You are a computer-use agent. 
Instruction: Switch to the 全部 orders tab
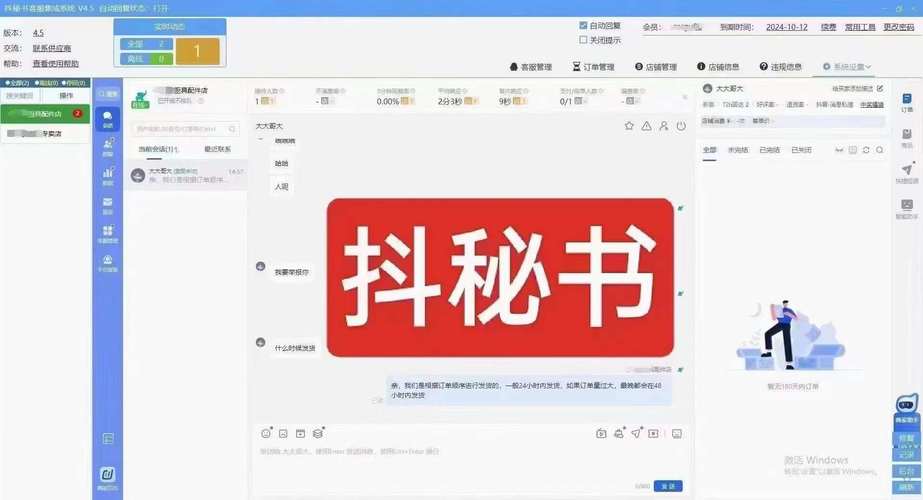tap(710, 150)
